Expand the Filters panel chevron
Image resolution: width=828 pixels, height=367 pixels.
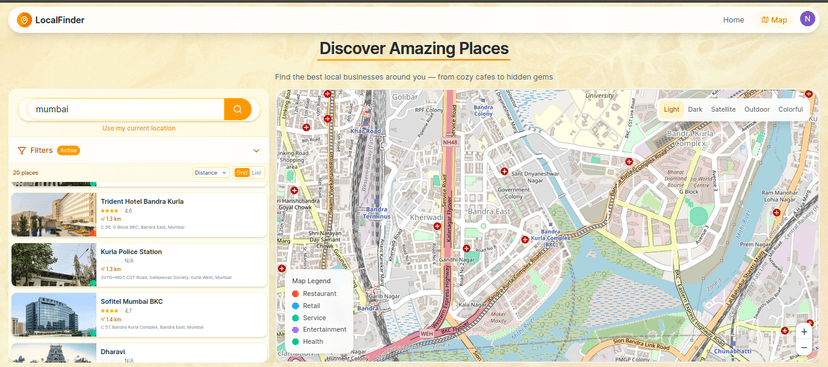click(x=257, y=150)
